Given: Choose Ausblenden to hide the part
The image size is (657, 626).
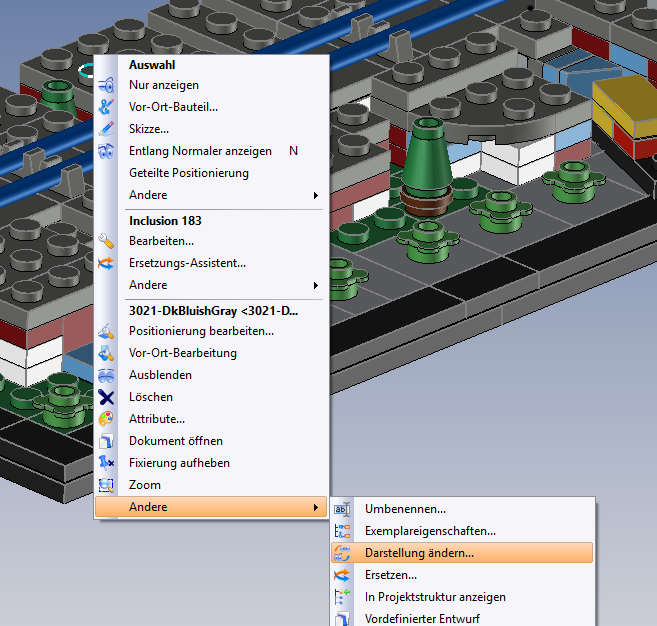Looking at the screenshot, I should pos(211,375).
